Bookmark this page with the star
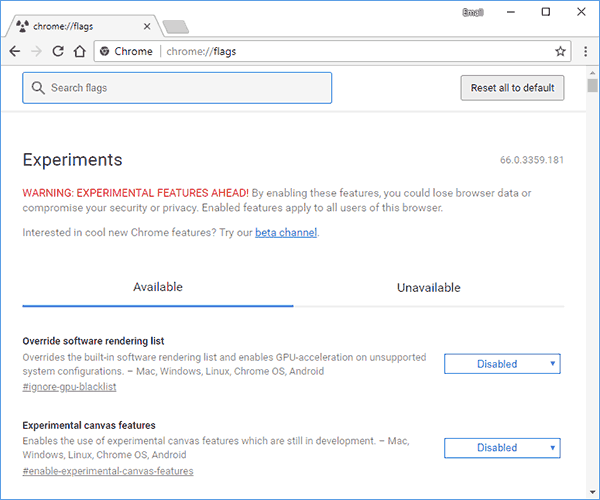 [560, 51]
